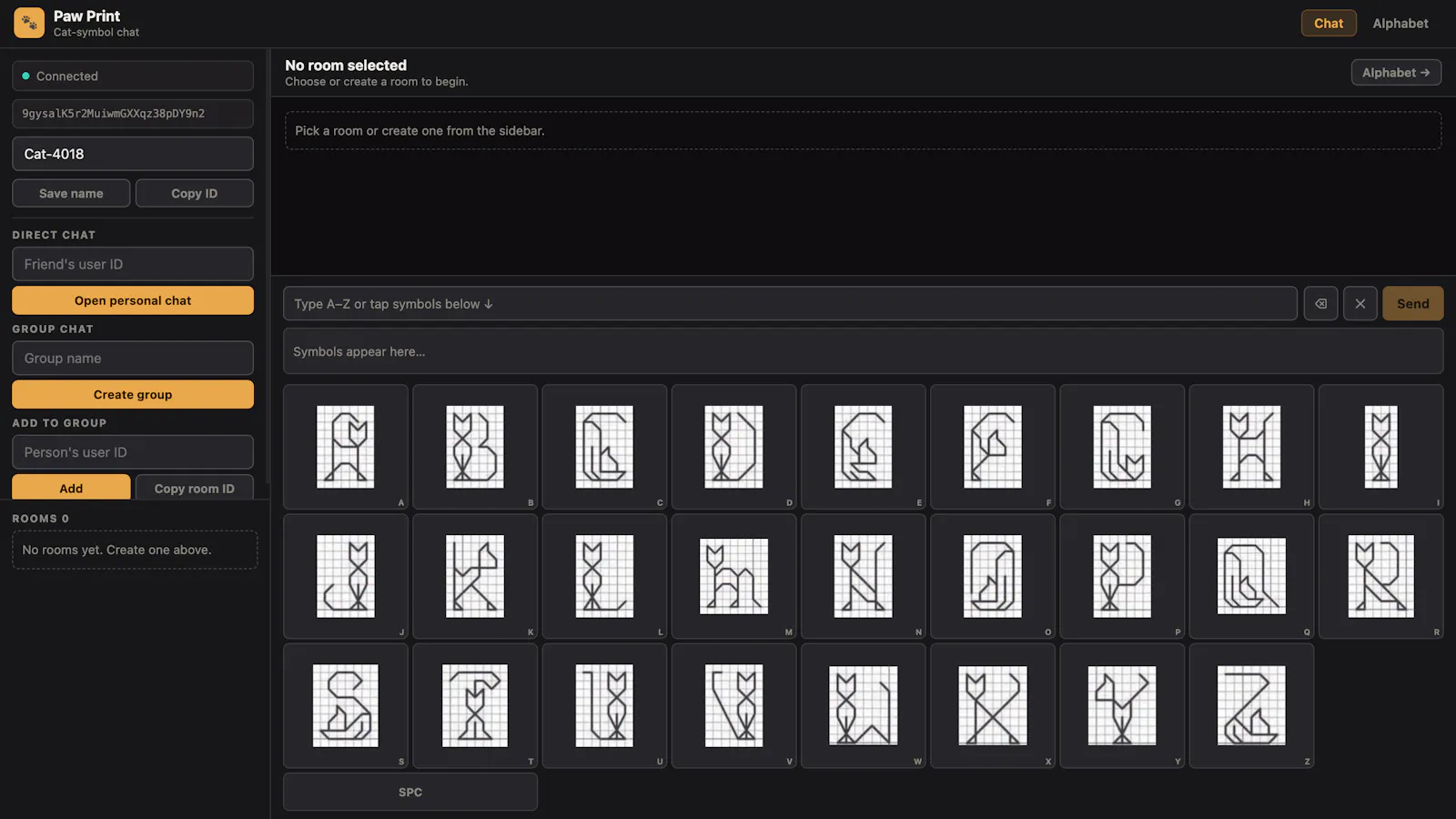Insert the N cat symbol
This screenshot has width=1456, height=819.
pyautogui.click(x=863, y=576)
